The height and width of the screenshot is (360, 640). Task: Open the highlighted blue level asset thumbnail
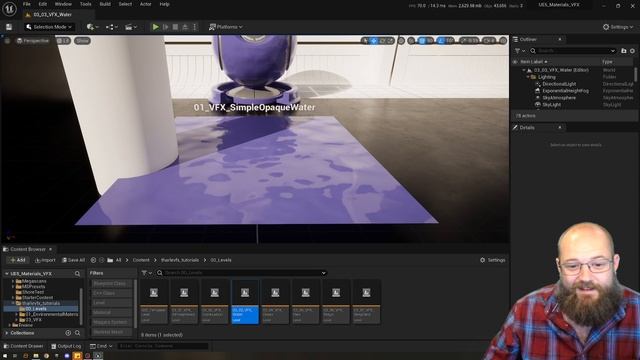245,302
